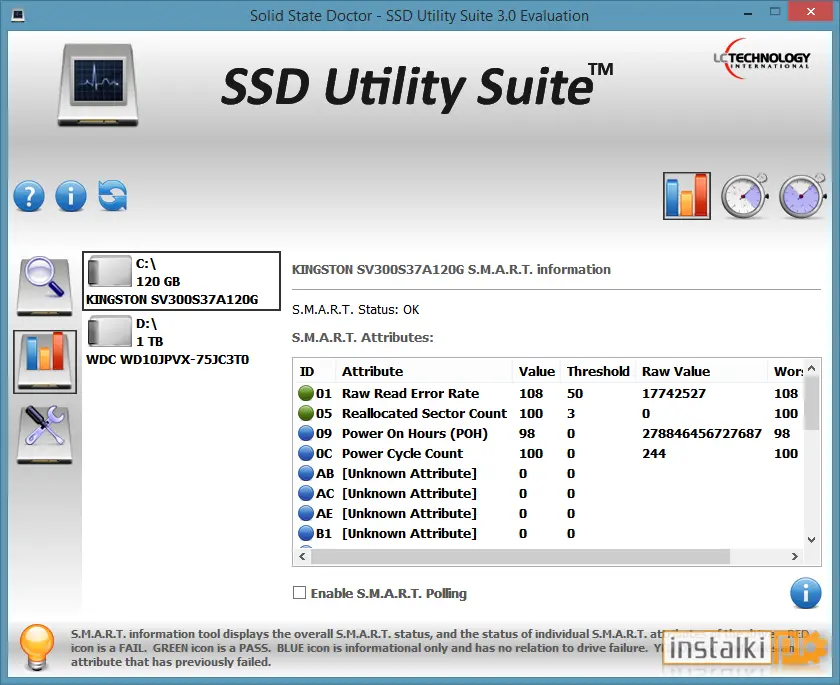The height and width of the screenshot is (685, 840).
Task: Refresh the drive list with the arrows icon
Action: point(112,195)
